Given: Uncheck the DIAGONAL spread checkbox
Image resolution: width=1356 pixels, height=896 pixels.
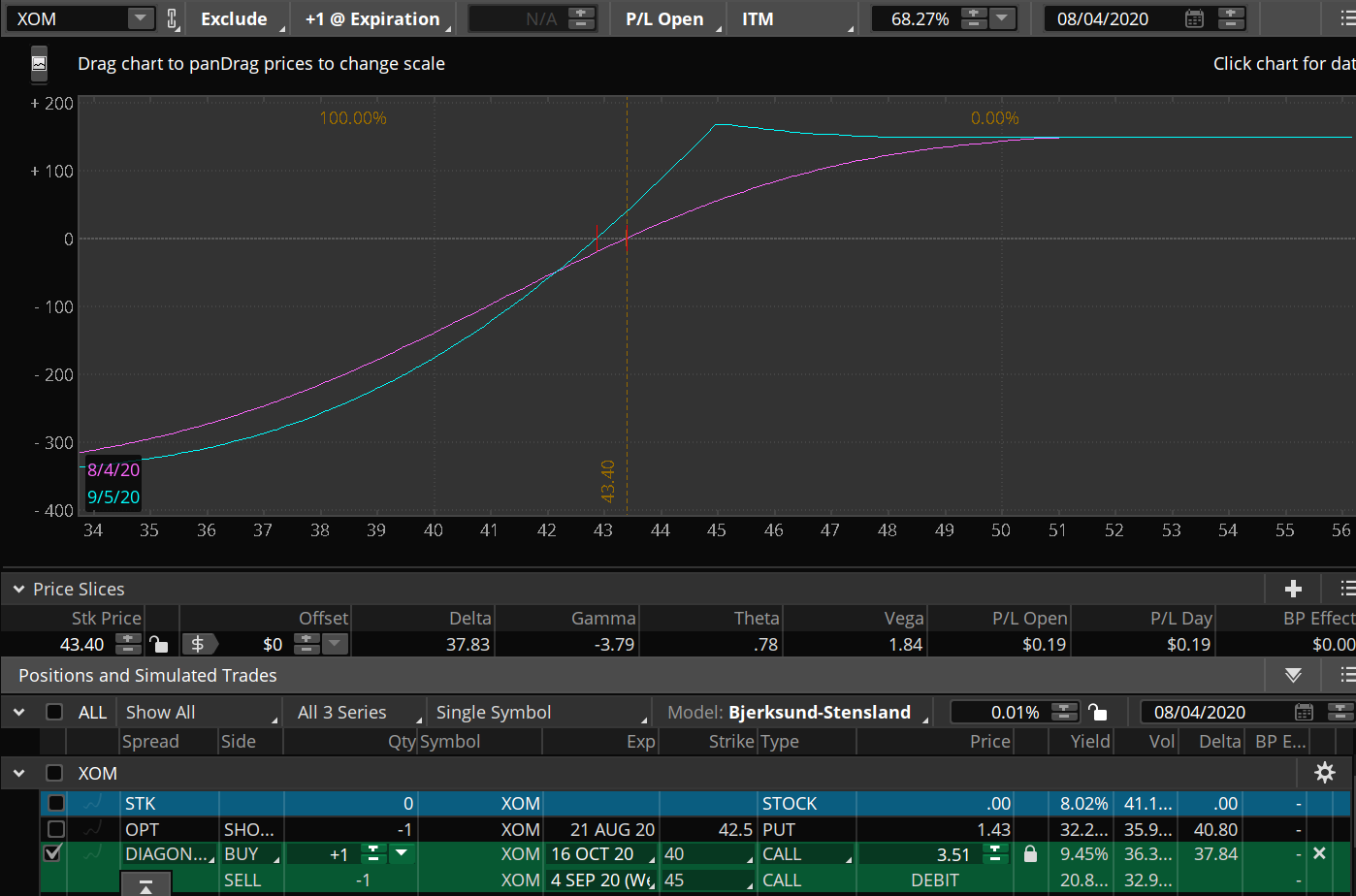Looking at the screenshot, I should pyautogui.click(x=53, y=853).
